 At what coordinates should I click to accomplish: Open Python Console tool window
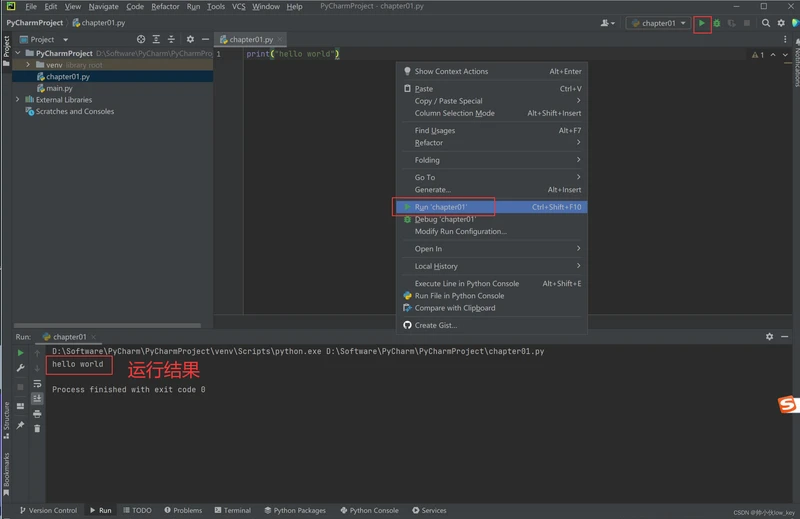[x=369, y=510]
